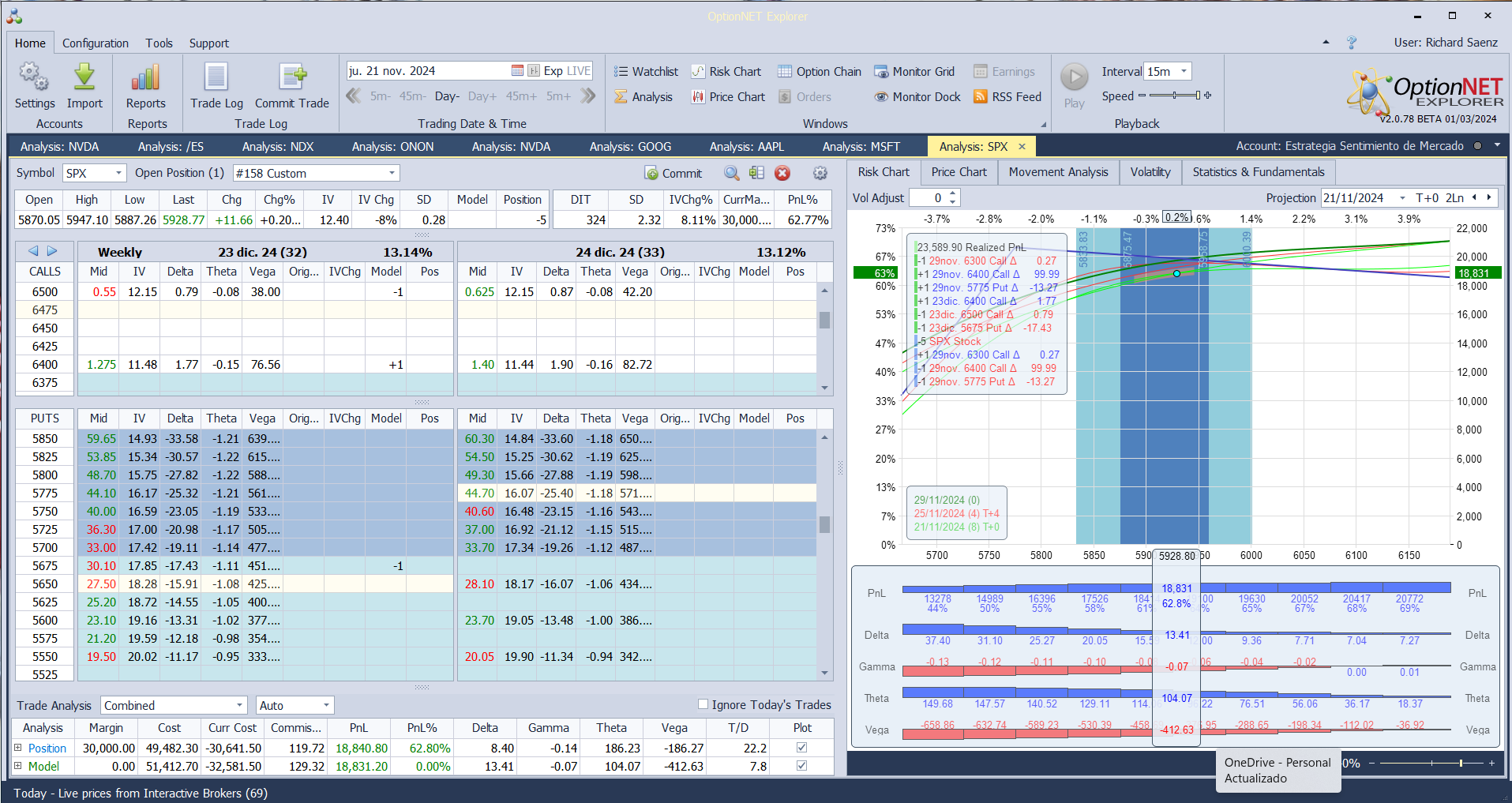Click the red delete position icon
Viewport: 1512px width, 803px height.
click(x=782, y=174)
